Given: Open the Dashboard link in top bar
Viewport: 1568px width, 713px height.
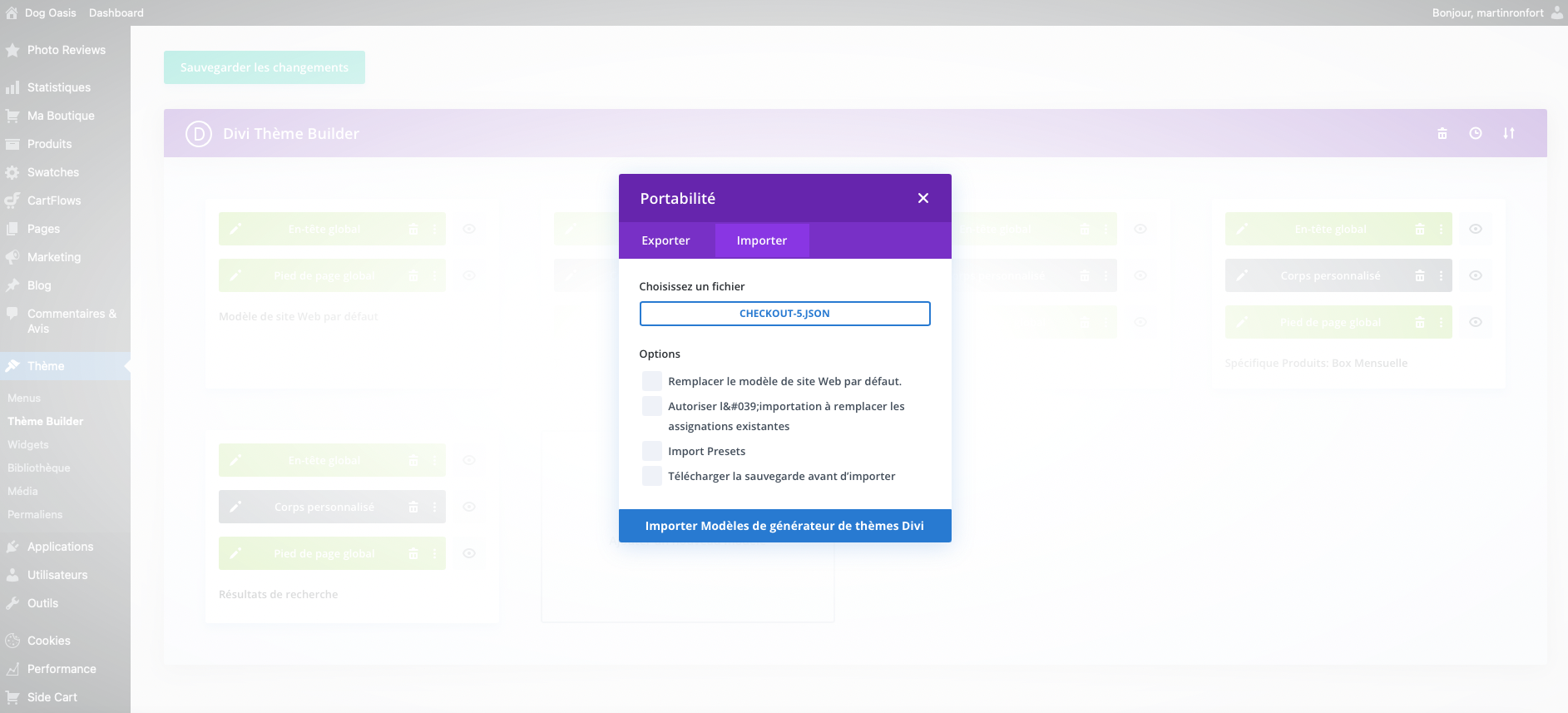Looking at the screenshot, I should [x=116, y=12].
